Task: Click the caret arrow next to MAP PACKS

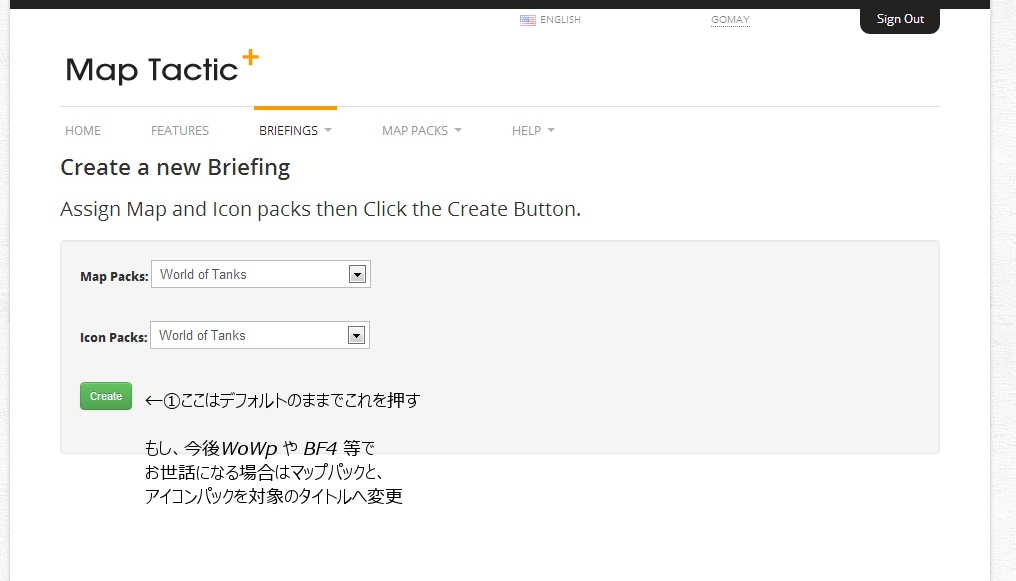Action: 458,131
